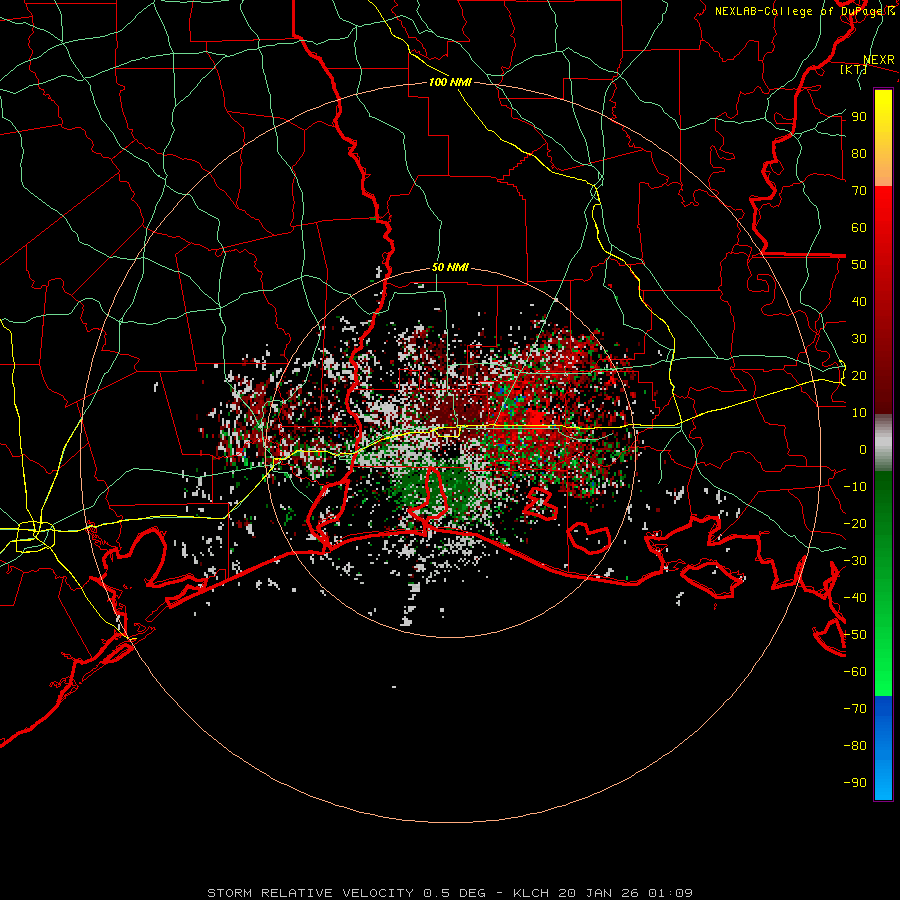Click the 50 value on velocity scale

859,265
